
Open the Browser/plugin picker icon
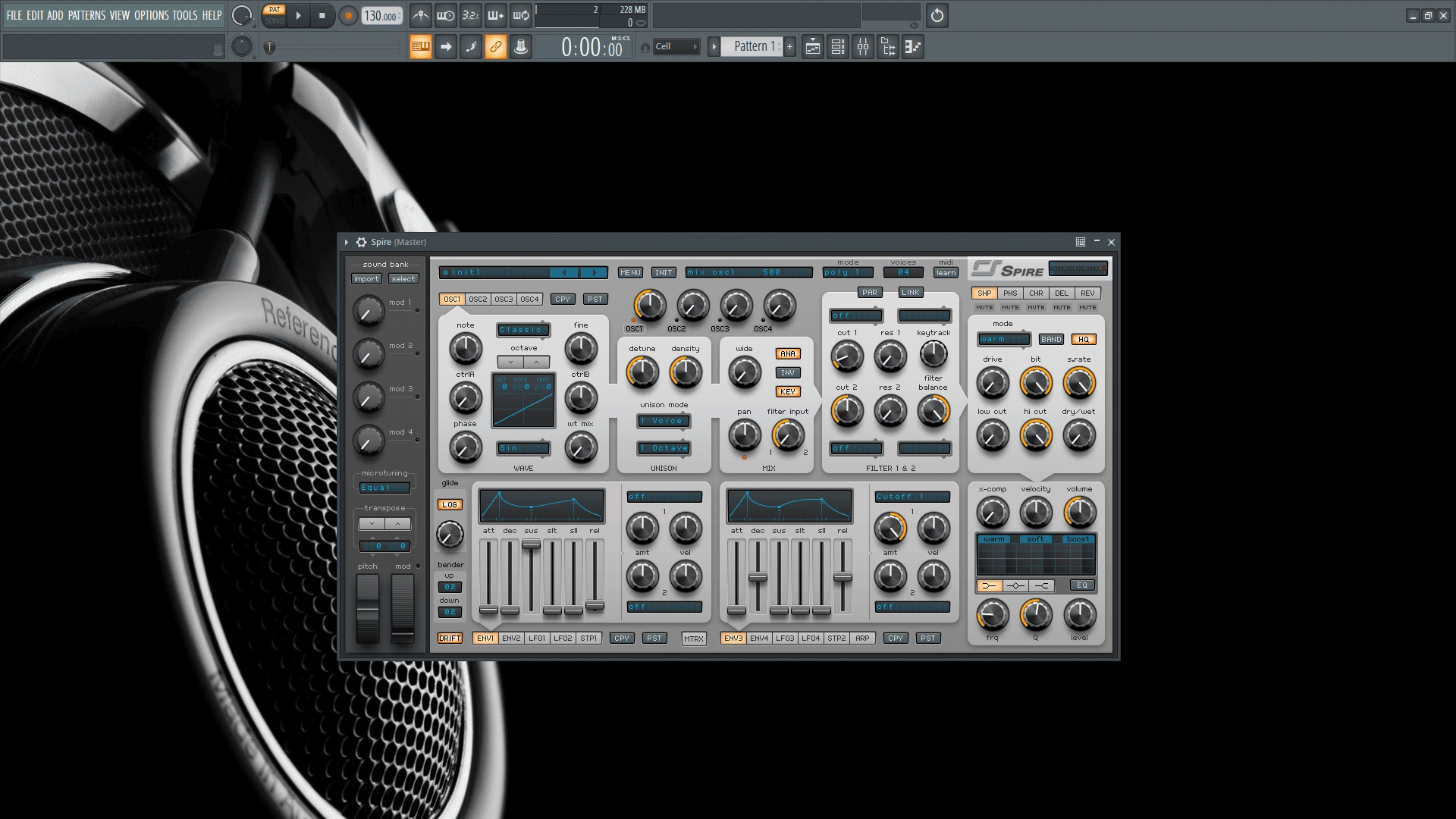pyautogui.click(x=888, y=47)
